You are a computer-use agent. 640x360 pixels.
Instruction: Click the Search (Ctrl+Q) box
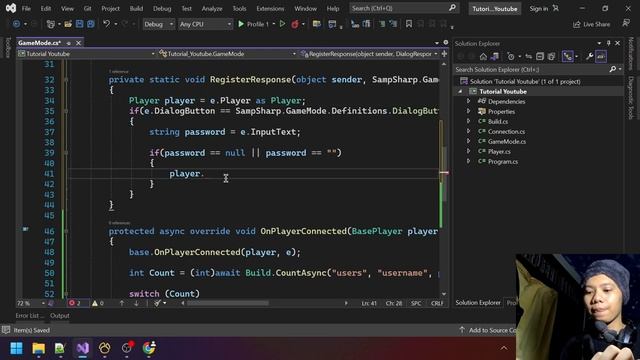click(x=404, y=8)
